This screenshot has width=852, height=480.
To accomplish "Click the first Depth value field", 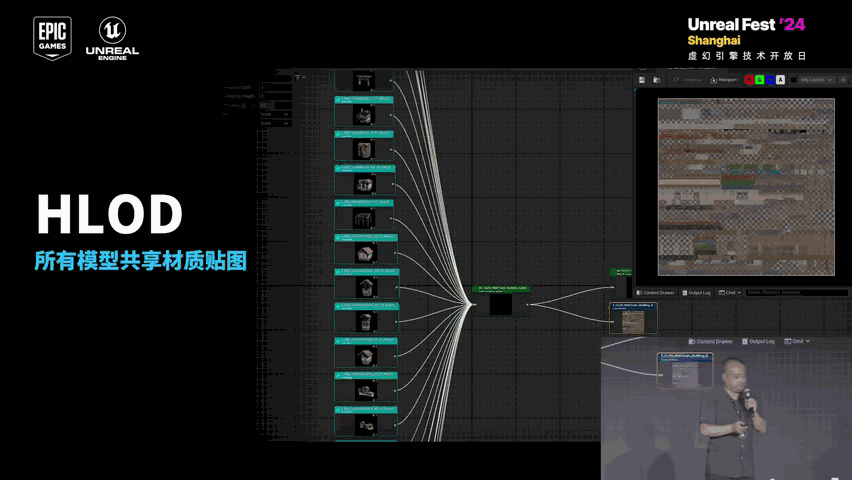I will [x=275, y=87].
